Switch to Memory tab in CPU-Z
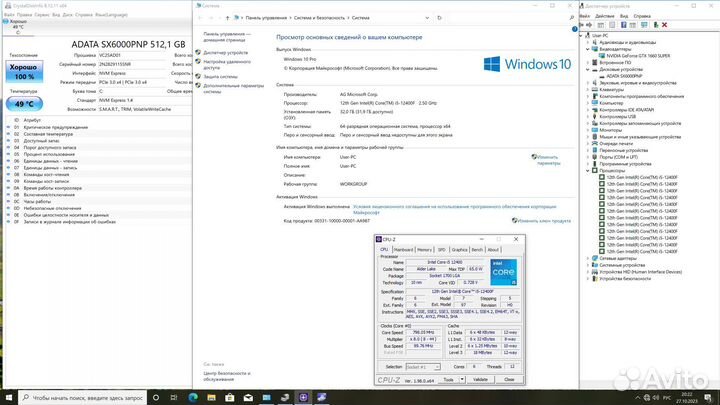Image resolution: width=720 pixels, height=405 pixels. [424, 249]
